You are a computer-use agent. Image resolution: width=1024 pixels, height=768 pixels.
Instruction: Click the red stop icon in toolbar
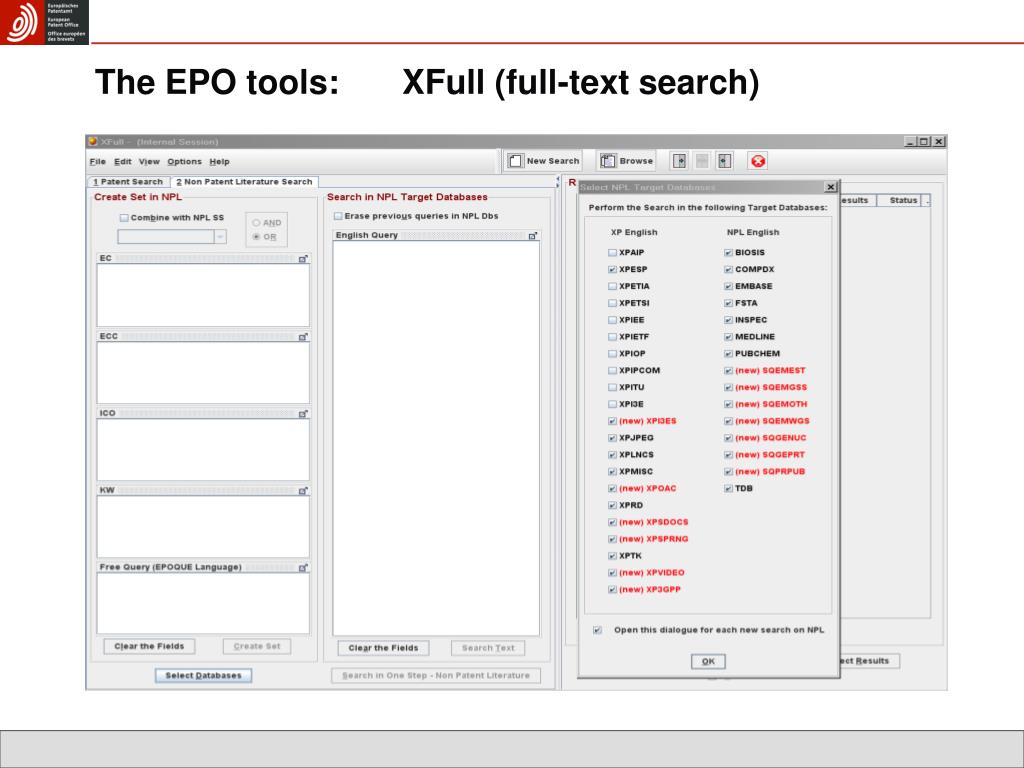click(758, 161)
